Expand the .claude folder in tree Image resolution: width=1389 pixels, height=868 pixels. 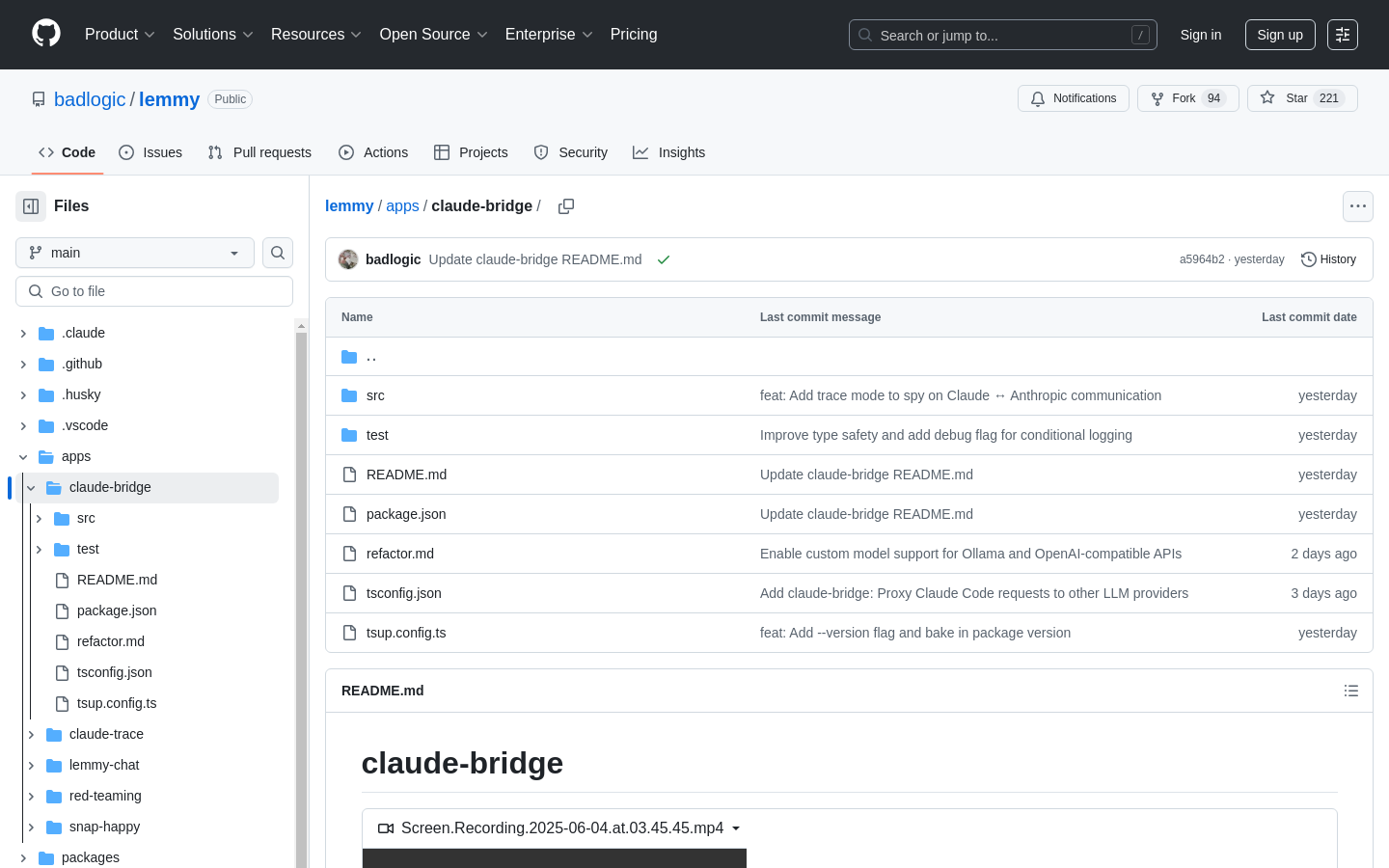(x=23, y=333)
